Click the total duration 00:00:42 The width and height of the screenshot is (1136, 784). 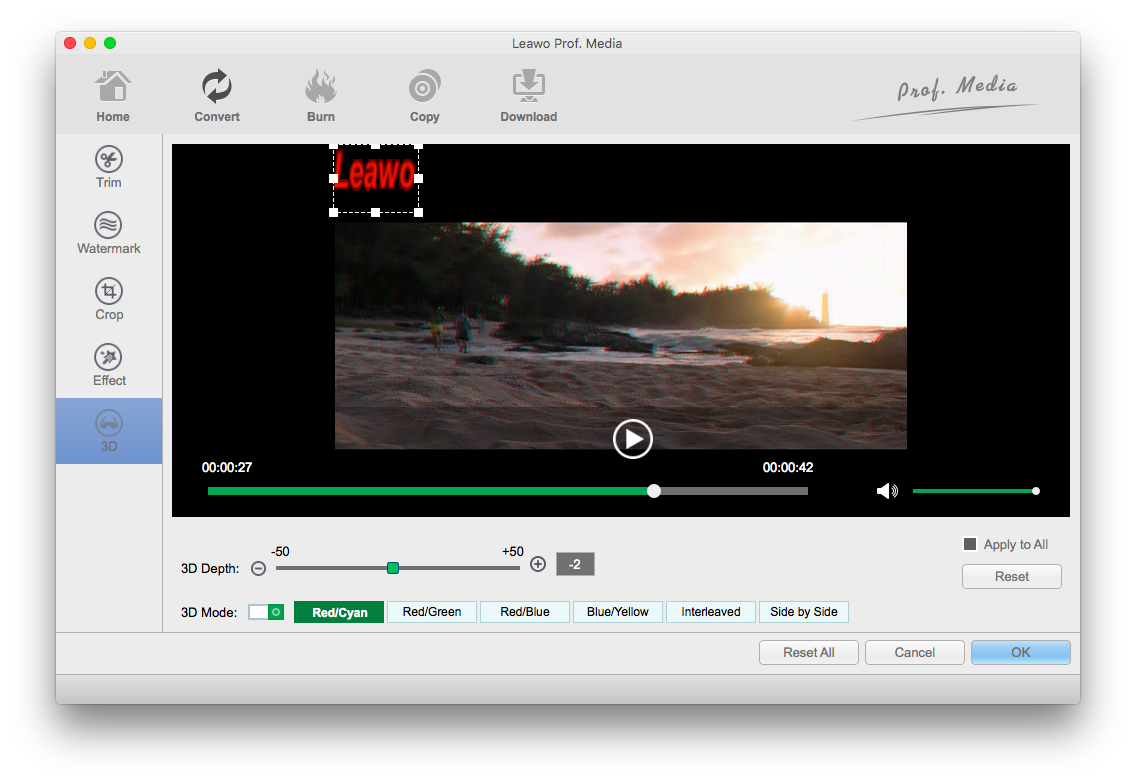788,468
